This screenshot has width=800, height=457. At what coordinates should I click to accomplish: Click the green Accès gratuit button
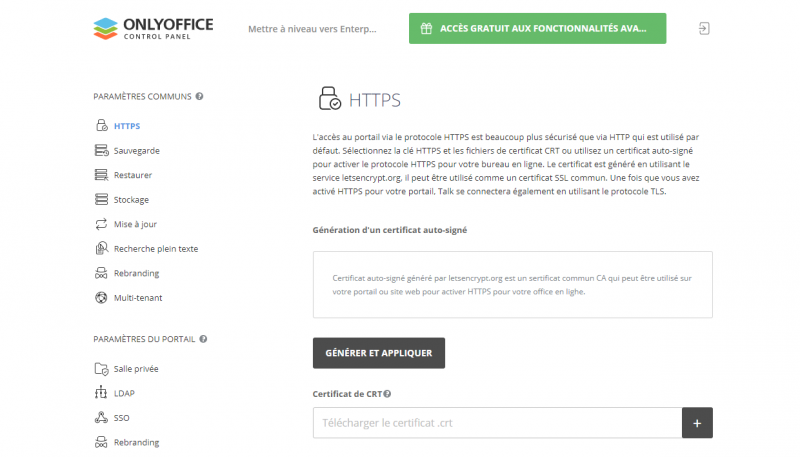(x=537, y=29)
